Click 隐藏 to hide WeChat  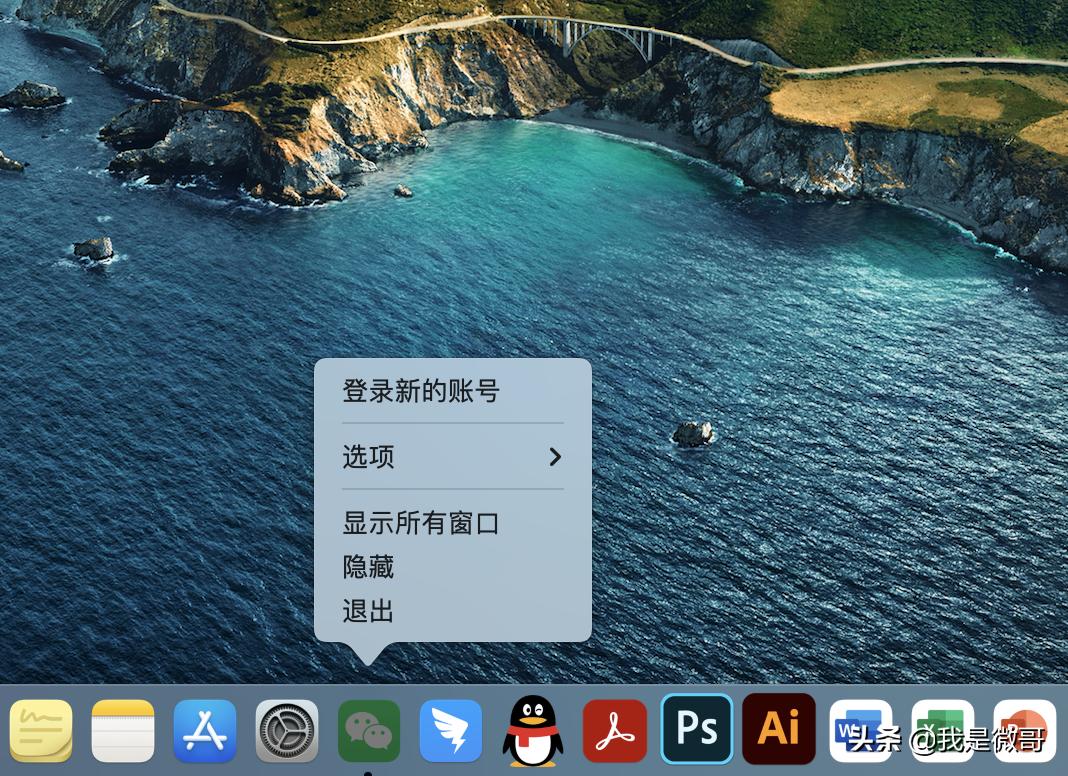click(x=368, y=567)
